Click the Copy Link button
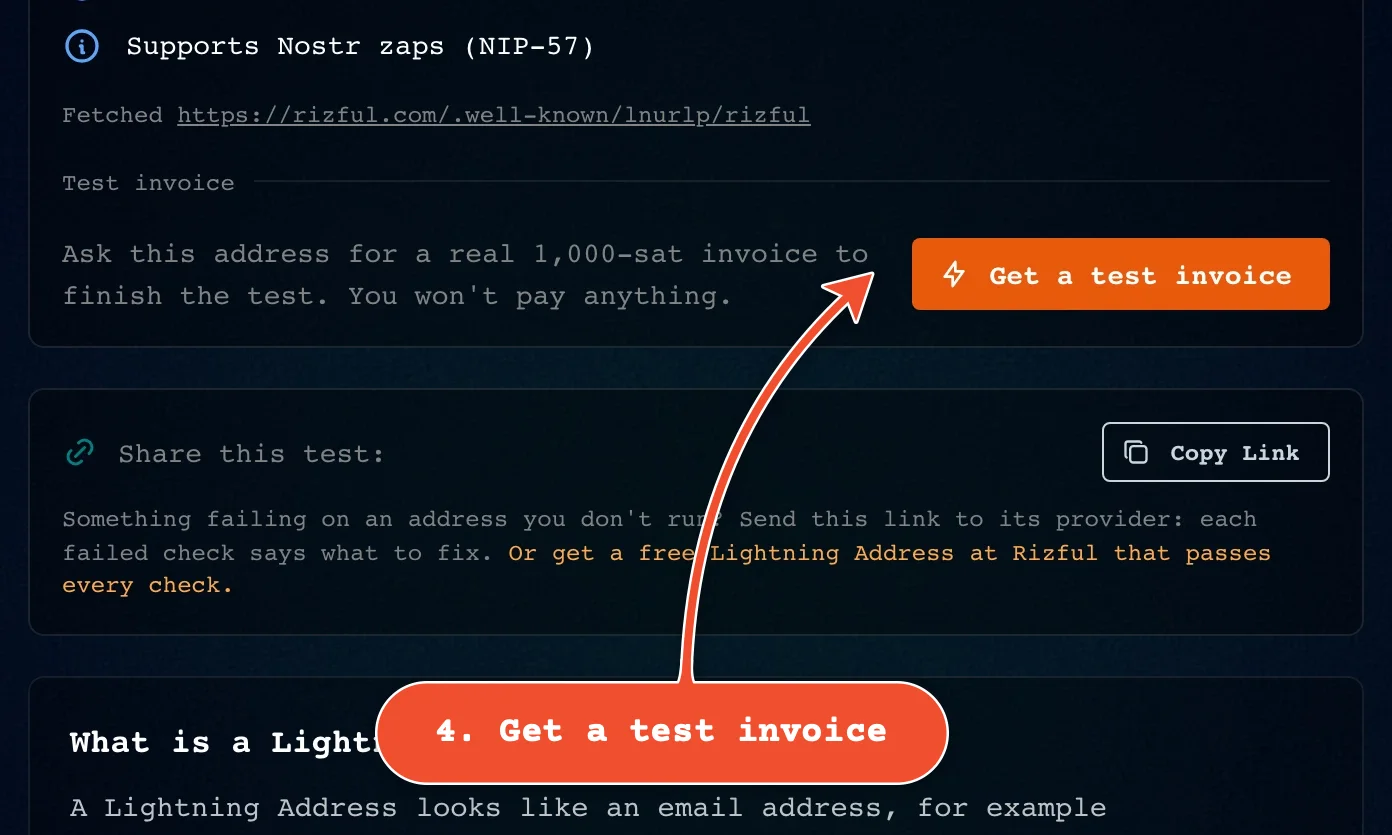The image size is (1392, 835). pos(1215,452)
